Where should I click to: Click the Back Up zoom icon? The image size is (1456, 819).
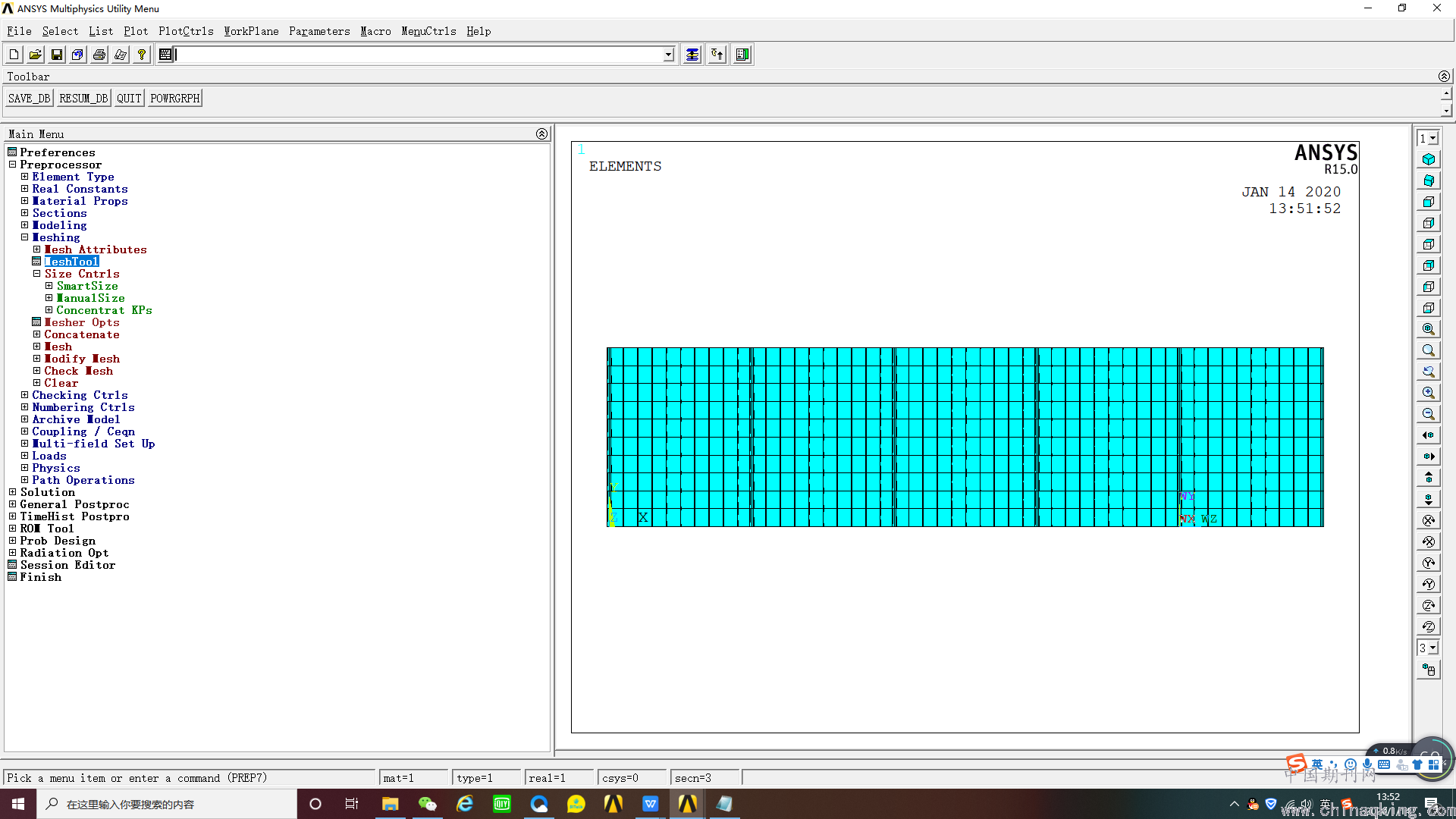click(1429, 372)
